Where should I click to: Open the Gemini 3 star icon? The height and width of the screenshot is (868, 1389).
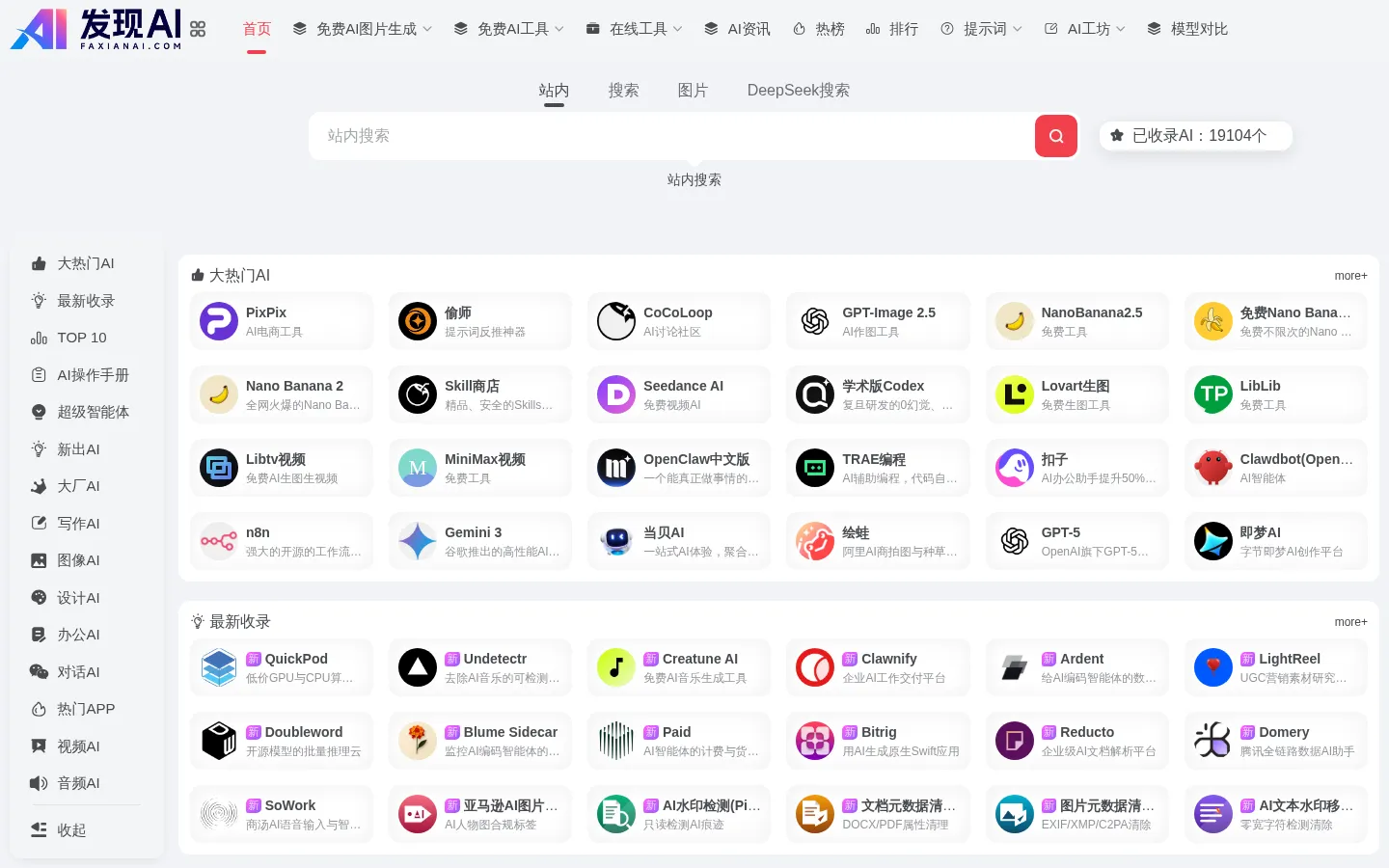click(x=418, y=541)
